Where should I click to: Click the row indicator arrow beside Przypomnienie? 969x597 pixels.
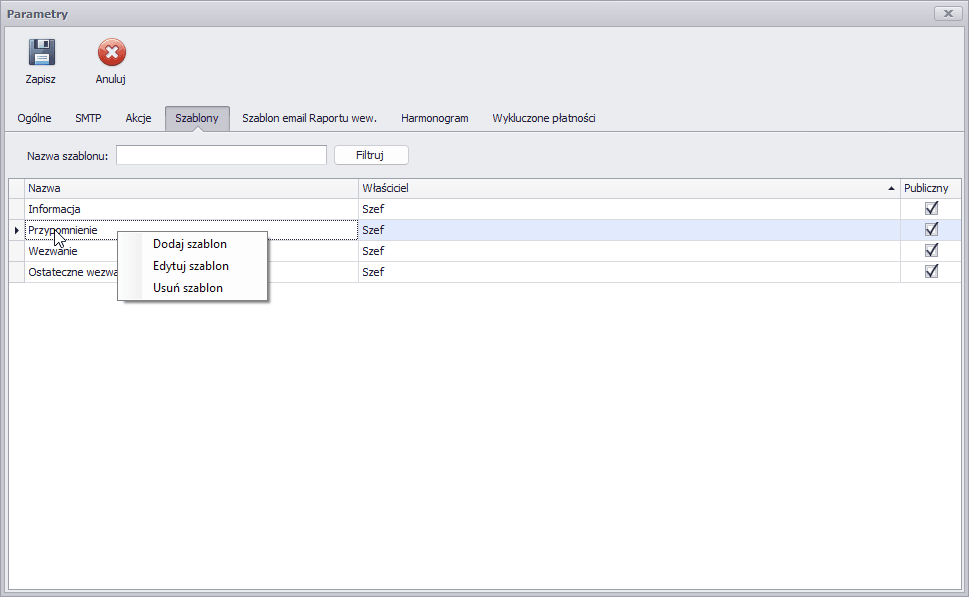coord(17,230)
